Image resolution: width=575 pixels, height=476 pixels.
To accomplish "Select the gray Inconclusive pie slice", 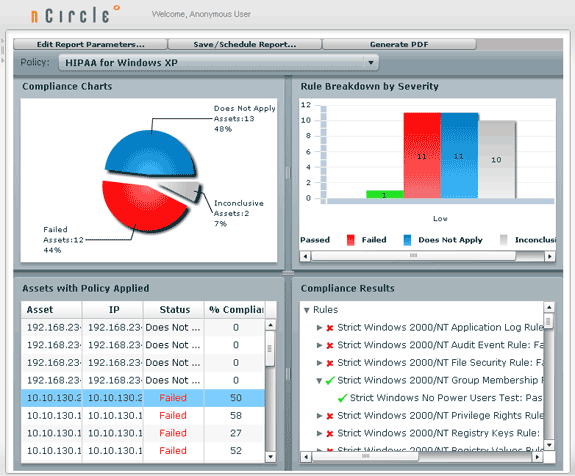I will tap(183, 190).
